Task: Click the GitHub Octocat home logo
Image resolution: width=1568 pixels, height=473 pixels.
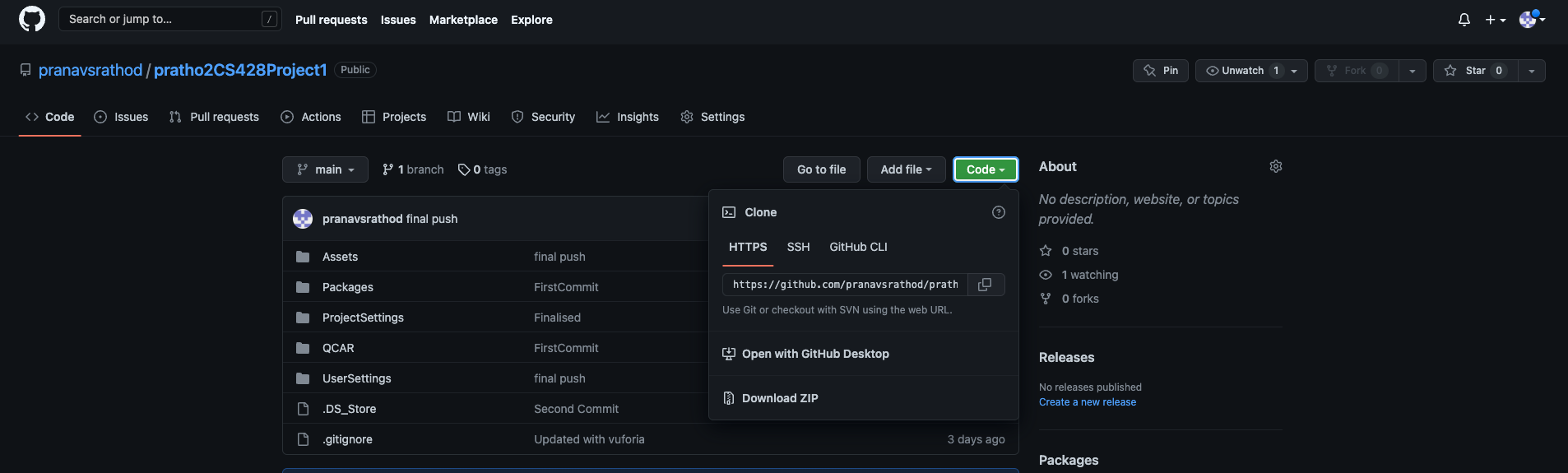Action: (32, 19)
